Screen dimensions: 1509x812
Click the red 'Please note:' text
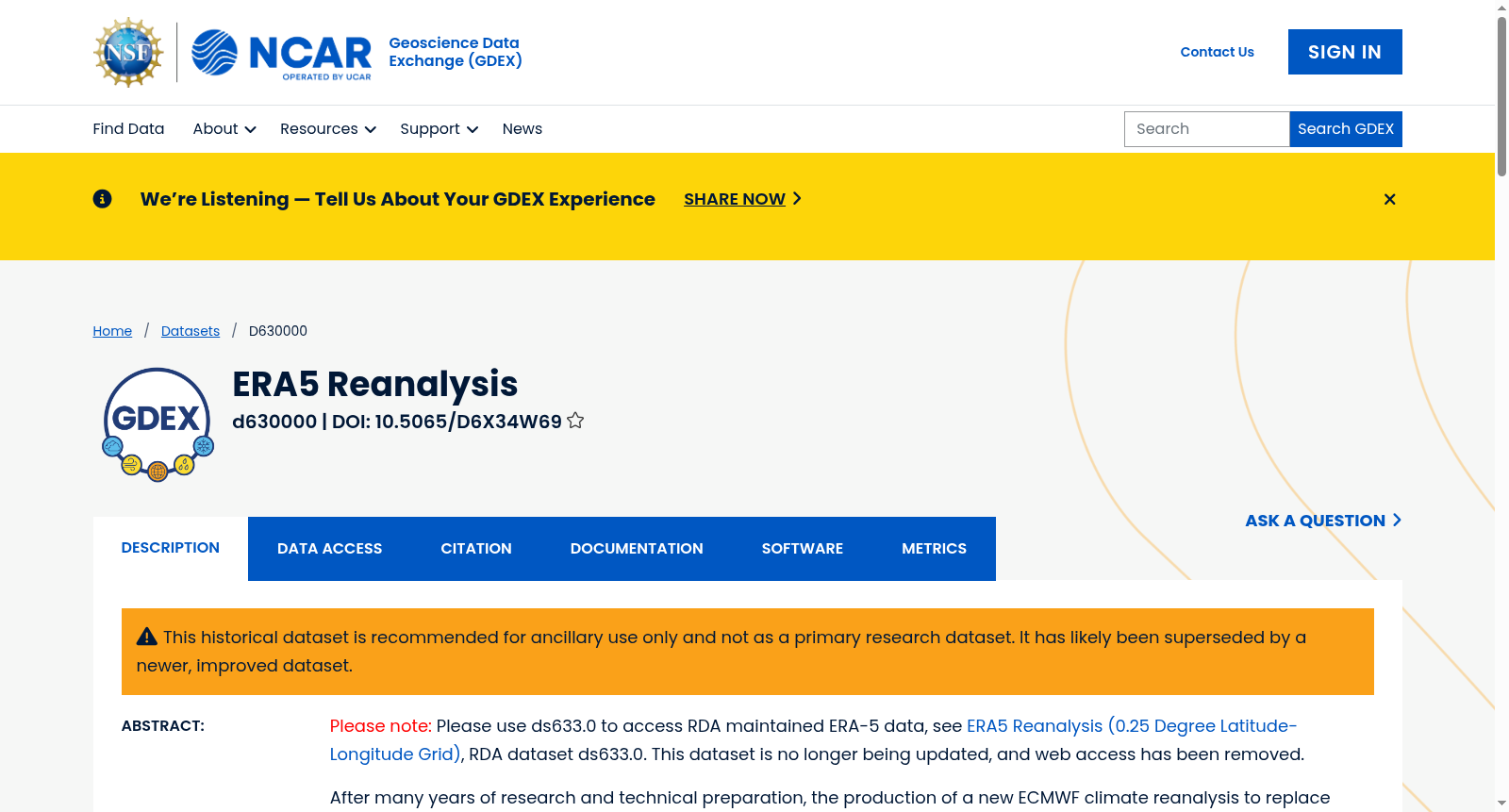381,726
